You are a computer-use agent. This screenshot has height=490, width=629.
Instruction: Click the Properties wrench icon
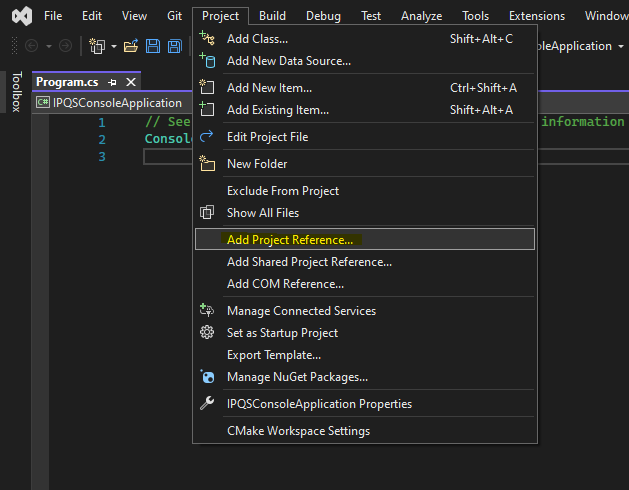coord(207,403)
